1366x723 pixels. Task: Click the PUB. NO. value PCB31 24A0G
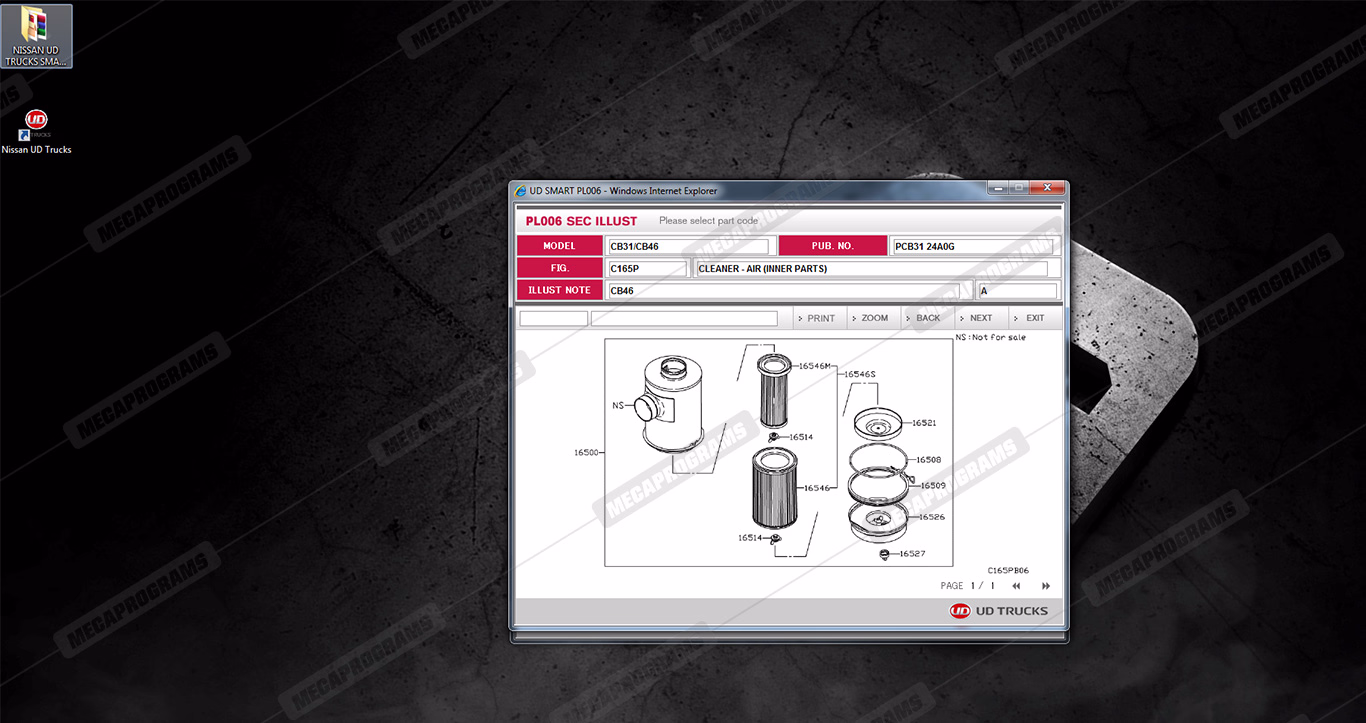(972, 246)
